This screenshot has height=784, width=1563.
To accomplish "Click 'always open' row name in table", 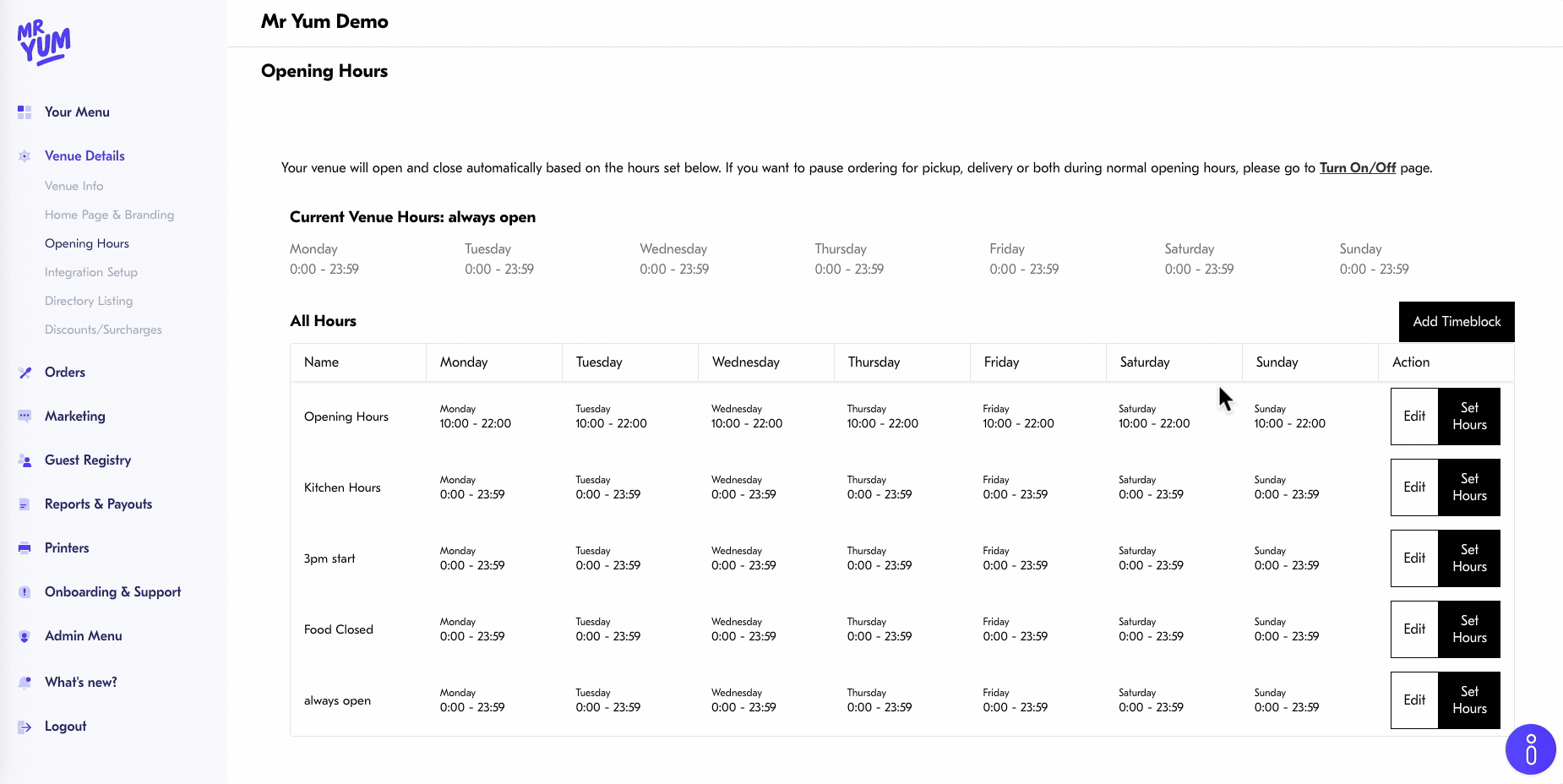I will point(337,700).
